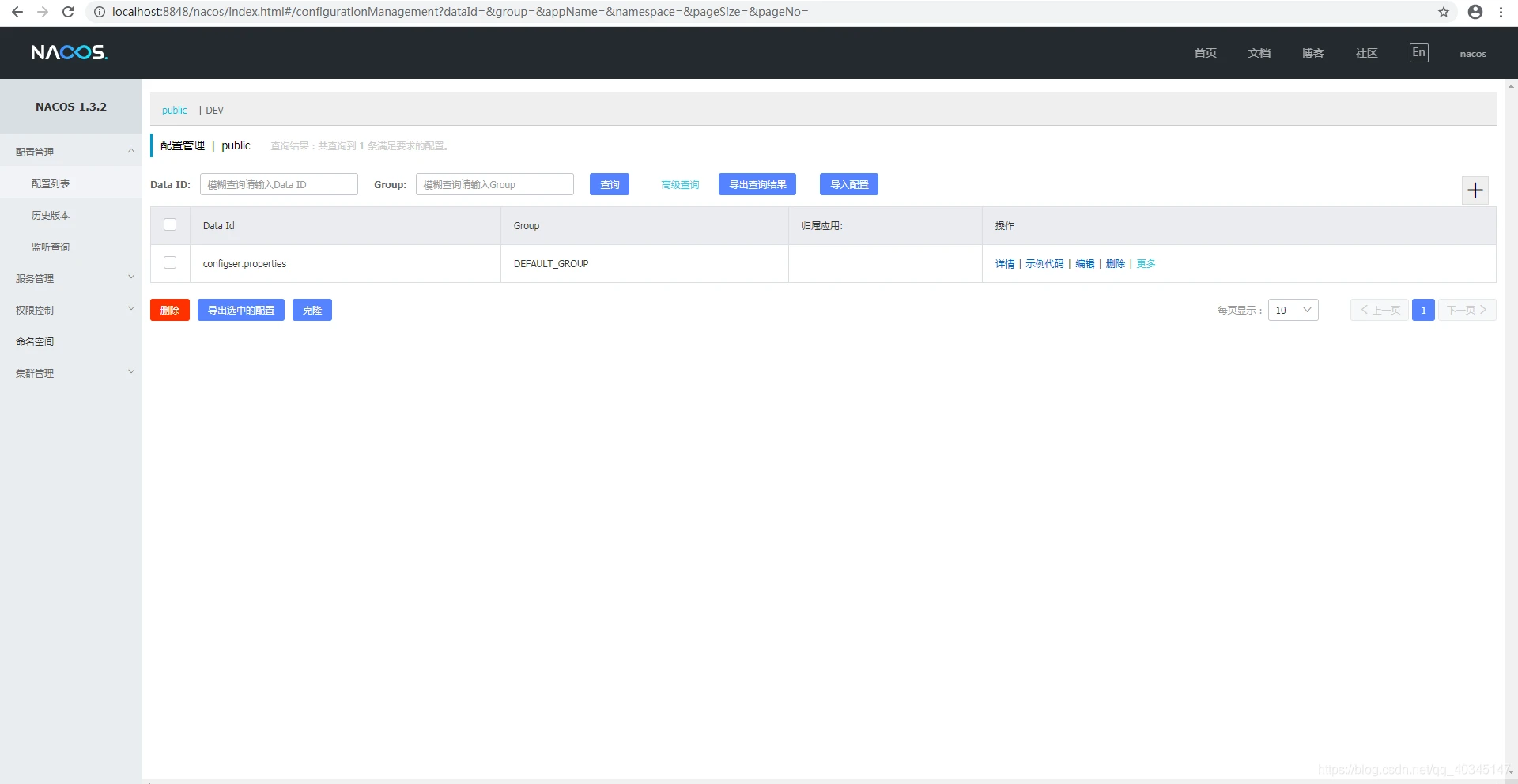Click the 克隆 button
1518x784 pixels.
pyautogui.click(x=312, y=310)
